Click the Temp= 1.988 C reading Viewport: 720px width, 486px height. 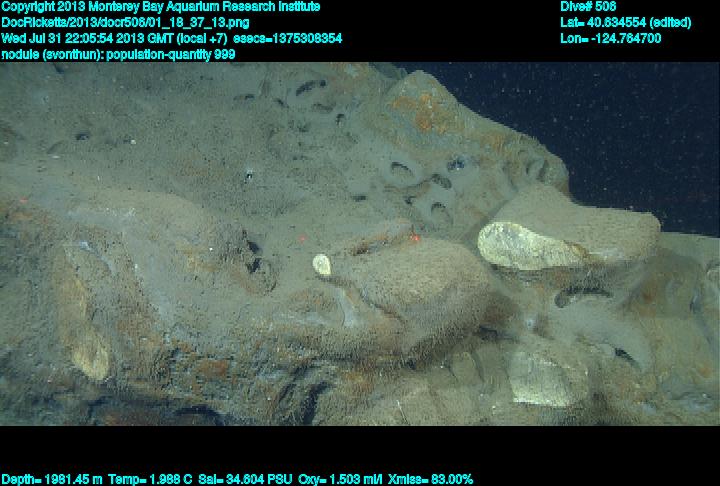point(151,480)
